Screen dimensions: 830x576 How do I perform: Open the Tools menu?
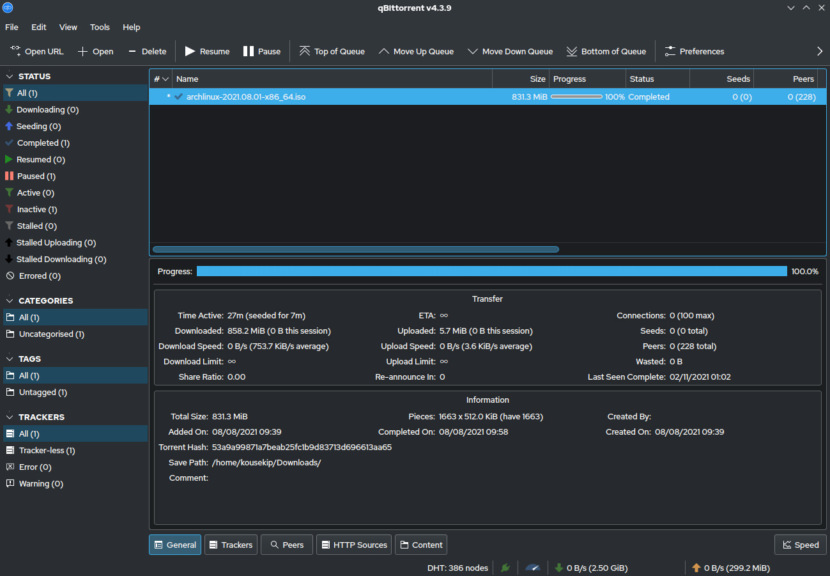point(100,27)
